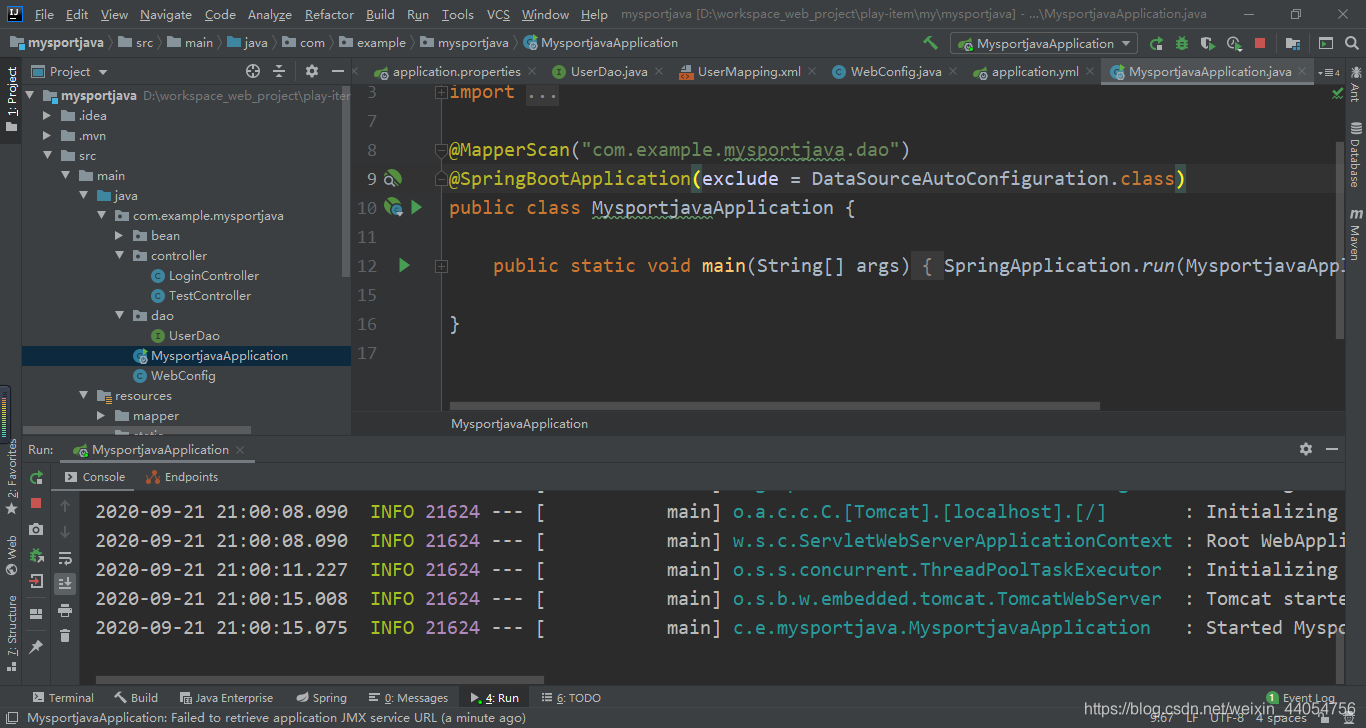Toggle the Maven tool window button

click(x=1355, y=235)
